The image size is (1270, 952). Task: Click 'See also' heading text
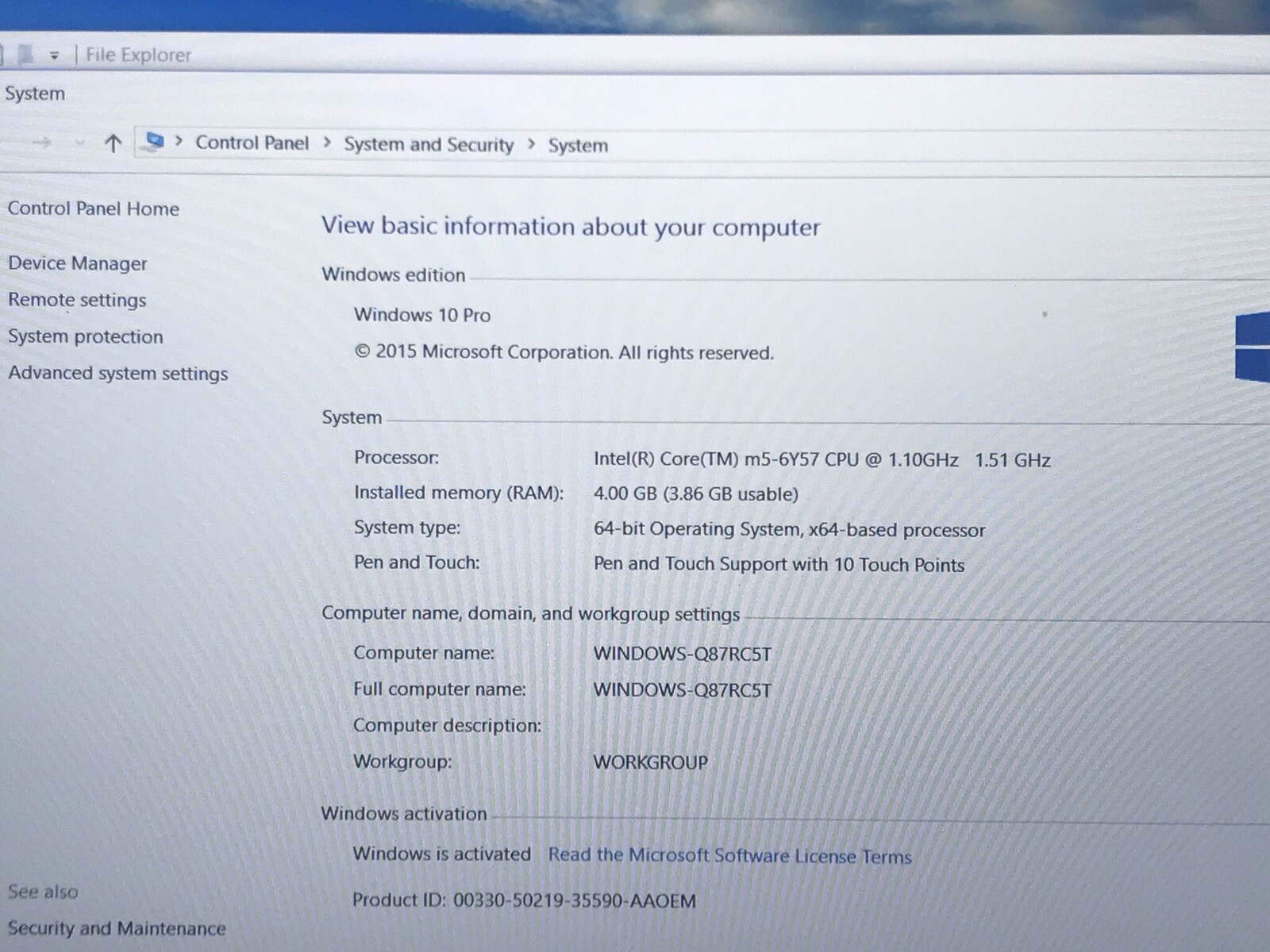[x=43, y=892]
